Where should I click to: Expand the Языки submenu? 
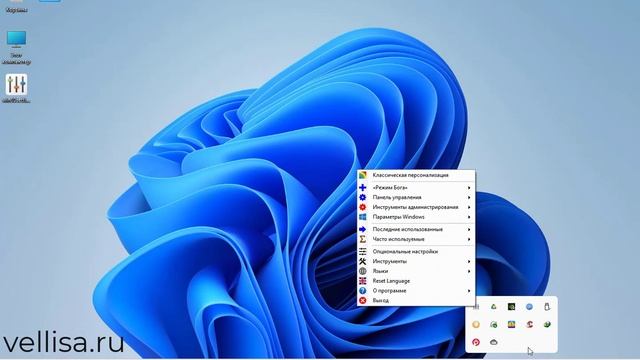[x=416, y=271]
